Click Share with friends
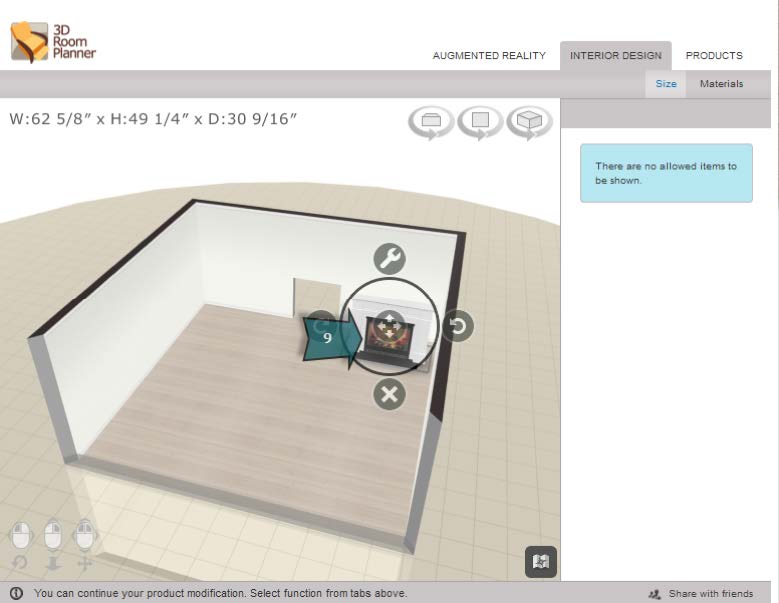Image resolution: width=779 pixels, height=603 pixels. (x=710, y=594)
